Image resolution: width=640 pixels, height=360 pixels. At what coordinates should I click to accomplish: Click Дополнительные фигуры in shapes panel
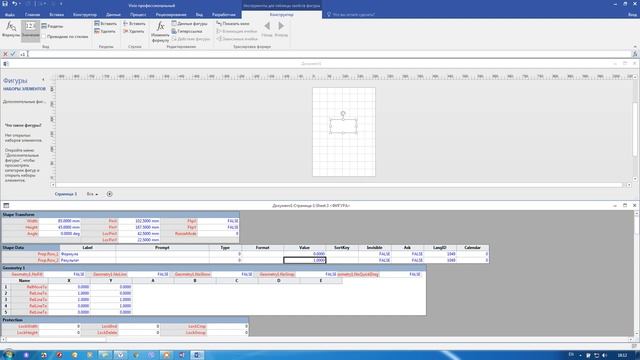[24, 102]
